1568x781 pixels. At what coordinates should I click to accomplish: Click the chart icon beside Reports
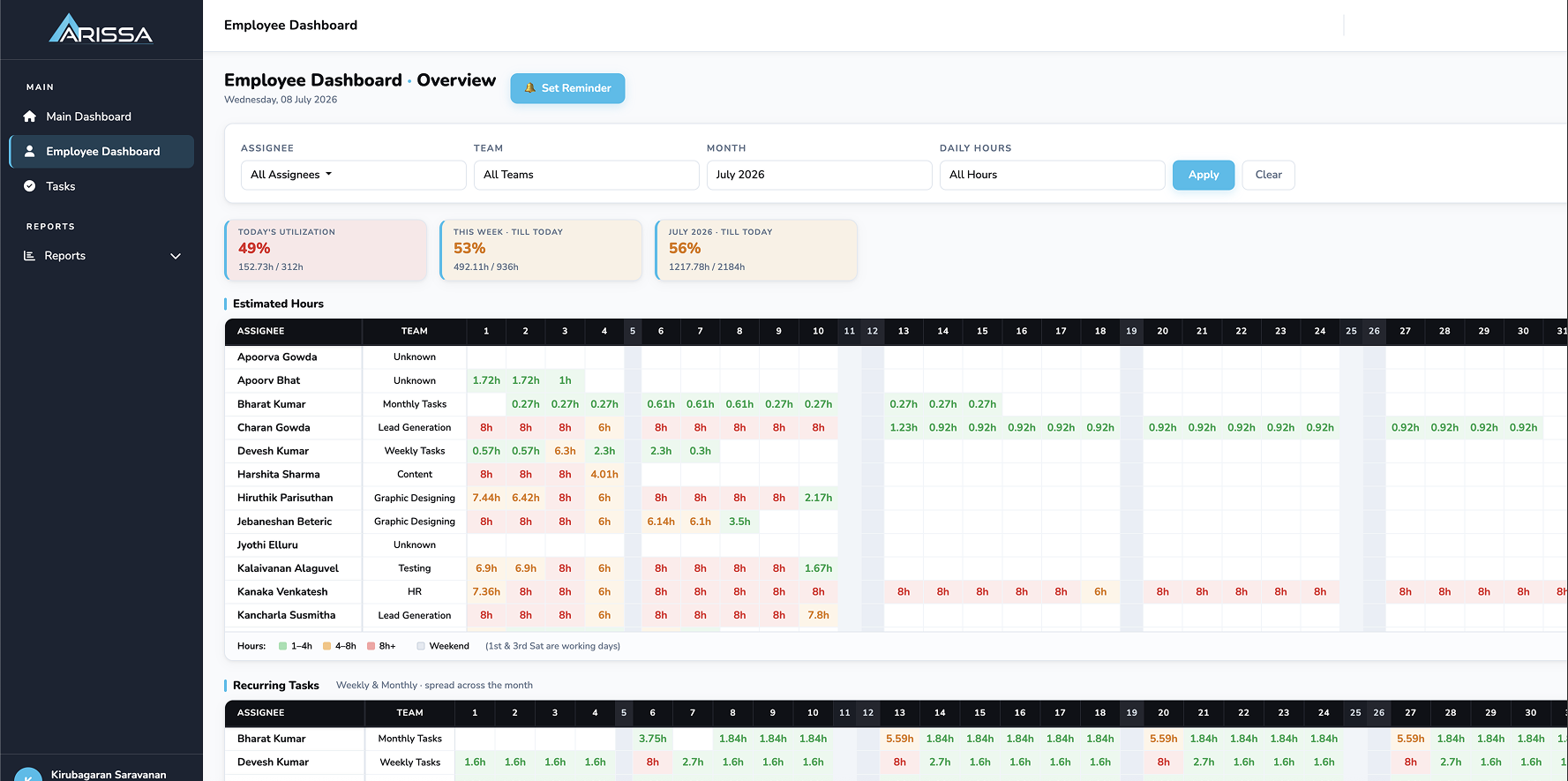coord(29,256)
